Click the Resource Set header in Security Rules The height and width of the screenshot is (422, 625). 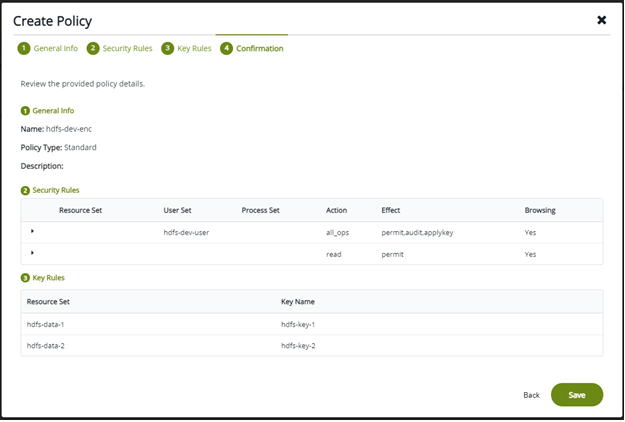tap(80, 210)
